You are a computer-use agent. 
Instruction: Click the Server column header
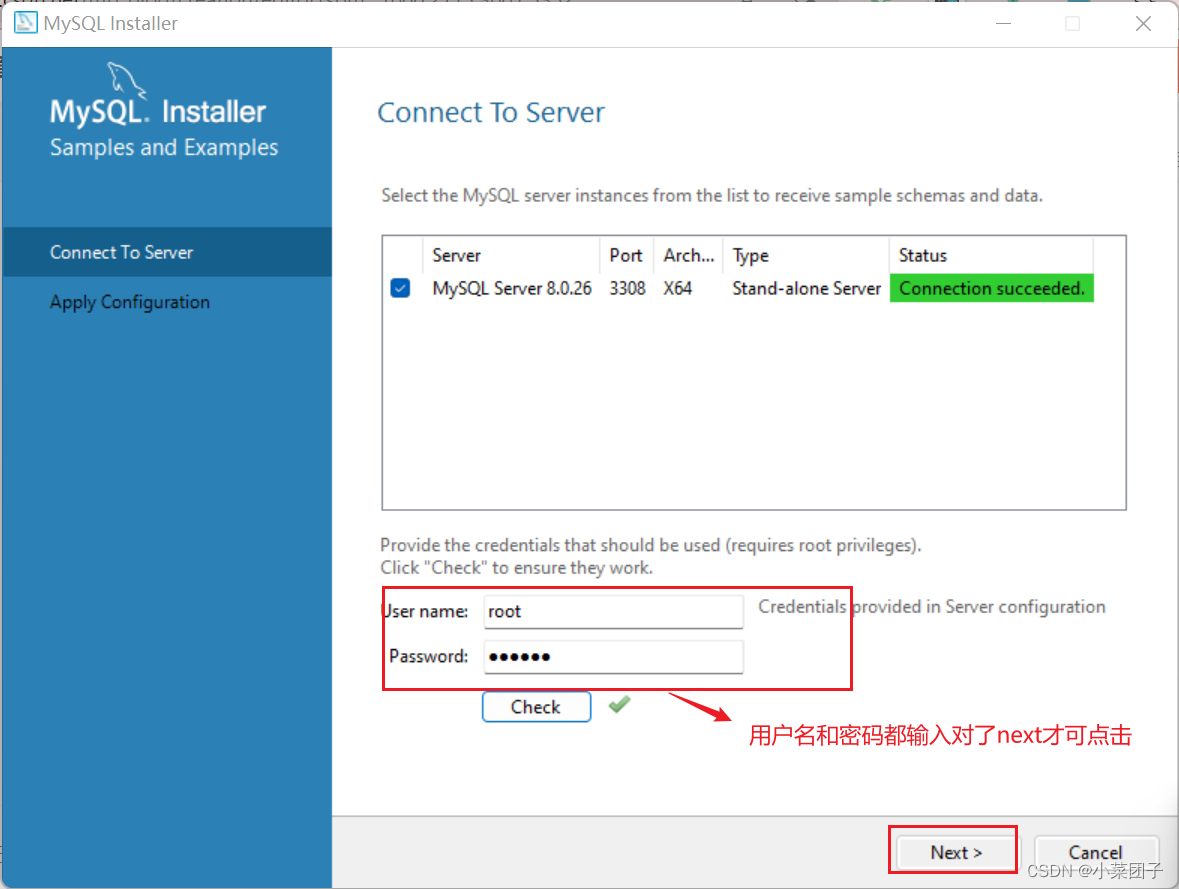(x=511, y=255)
